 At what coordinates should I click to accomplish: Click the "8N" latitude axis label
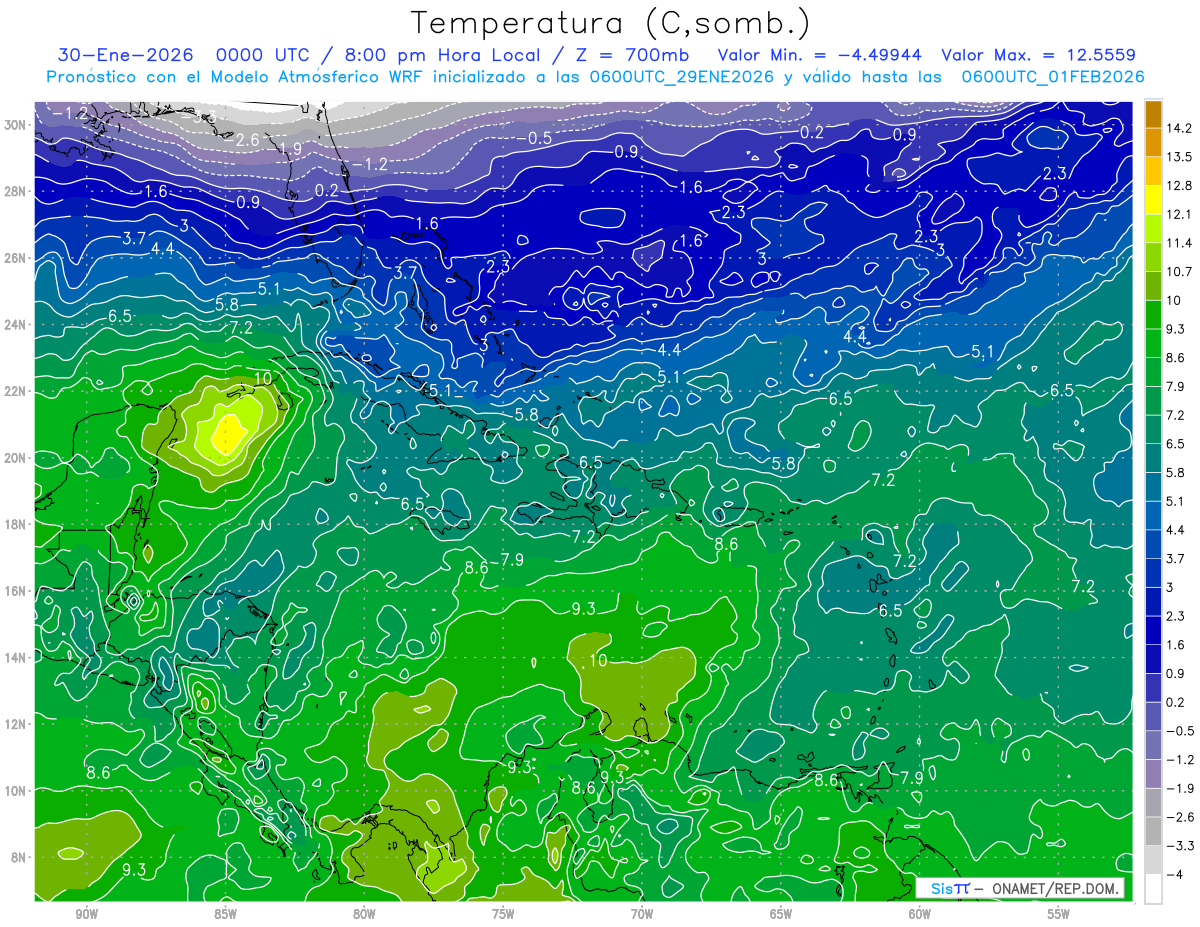(19, 858)
